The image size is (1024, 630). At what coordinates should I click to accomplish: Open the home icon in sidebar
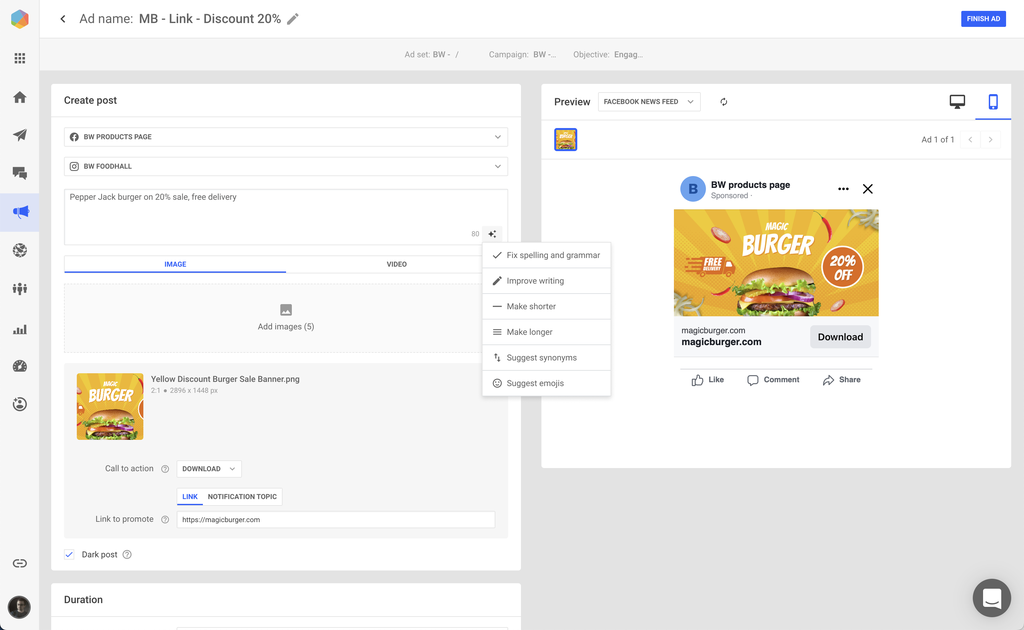[20, 97]
